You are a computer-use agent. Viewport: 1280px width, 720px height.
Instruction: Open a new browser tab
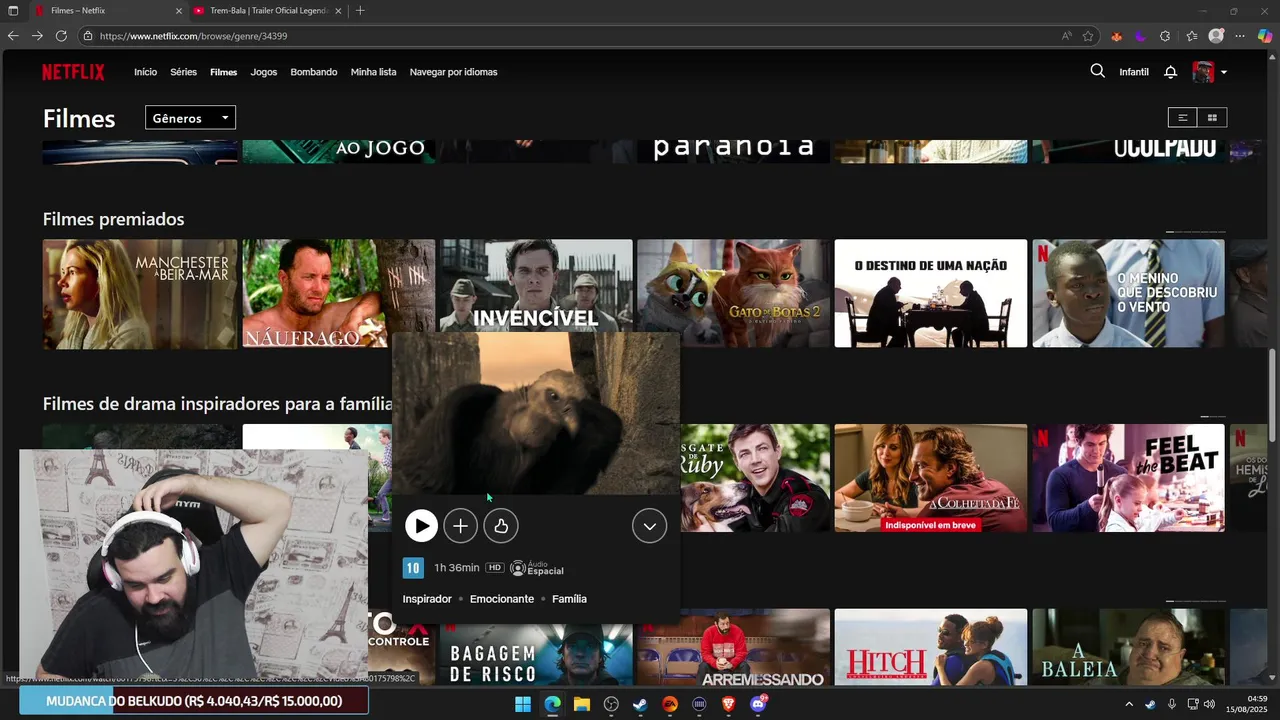pyautogui.click(x=360, y=11)
